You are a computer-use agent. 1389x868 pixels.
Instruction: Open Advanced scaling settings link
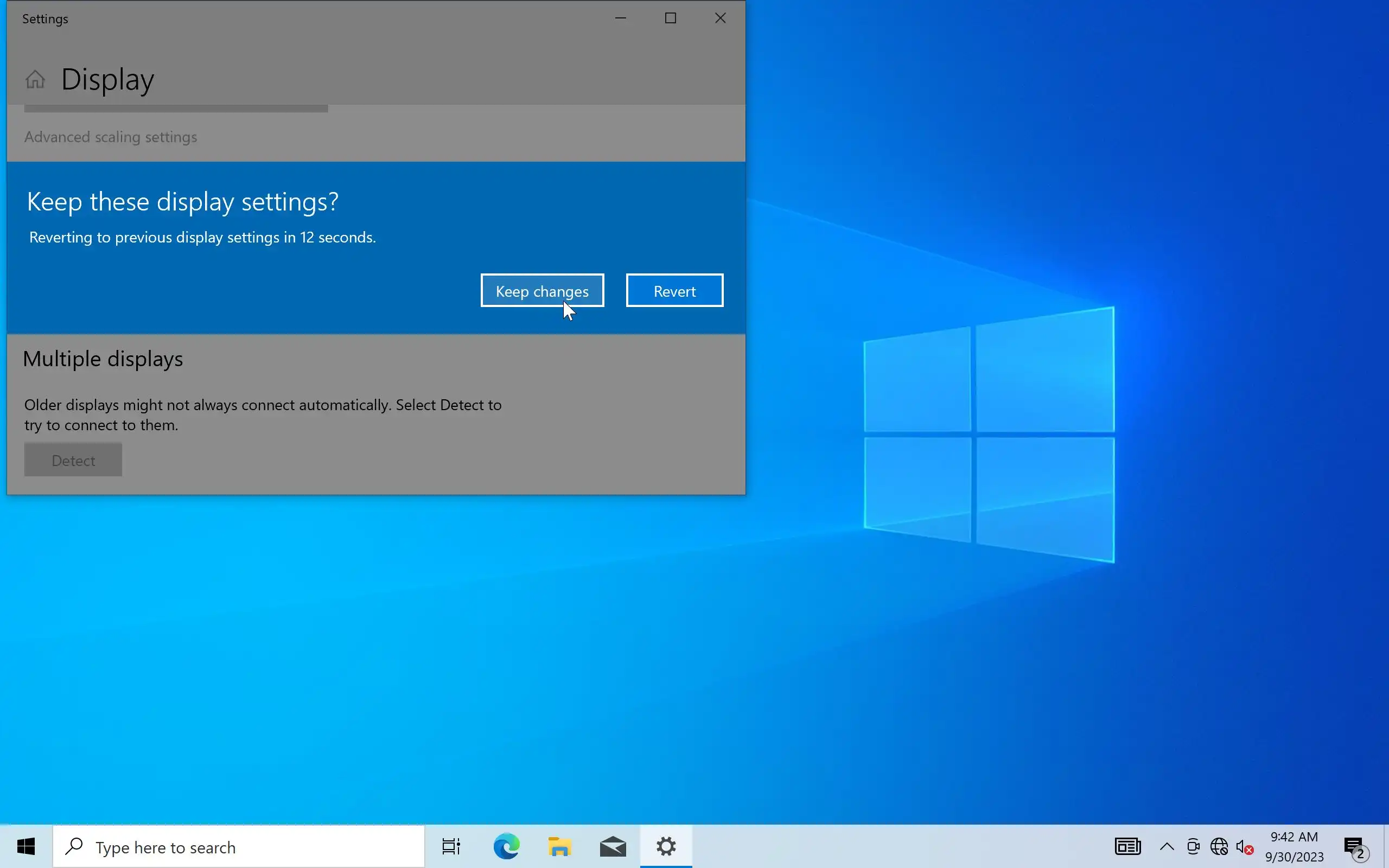coord(110,137)
